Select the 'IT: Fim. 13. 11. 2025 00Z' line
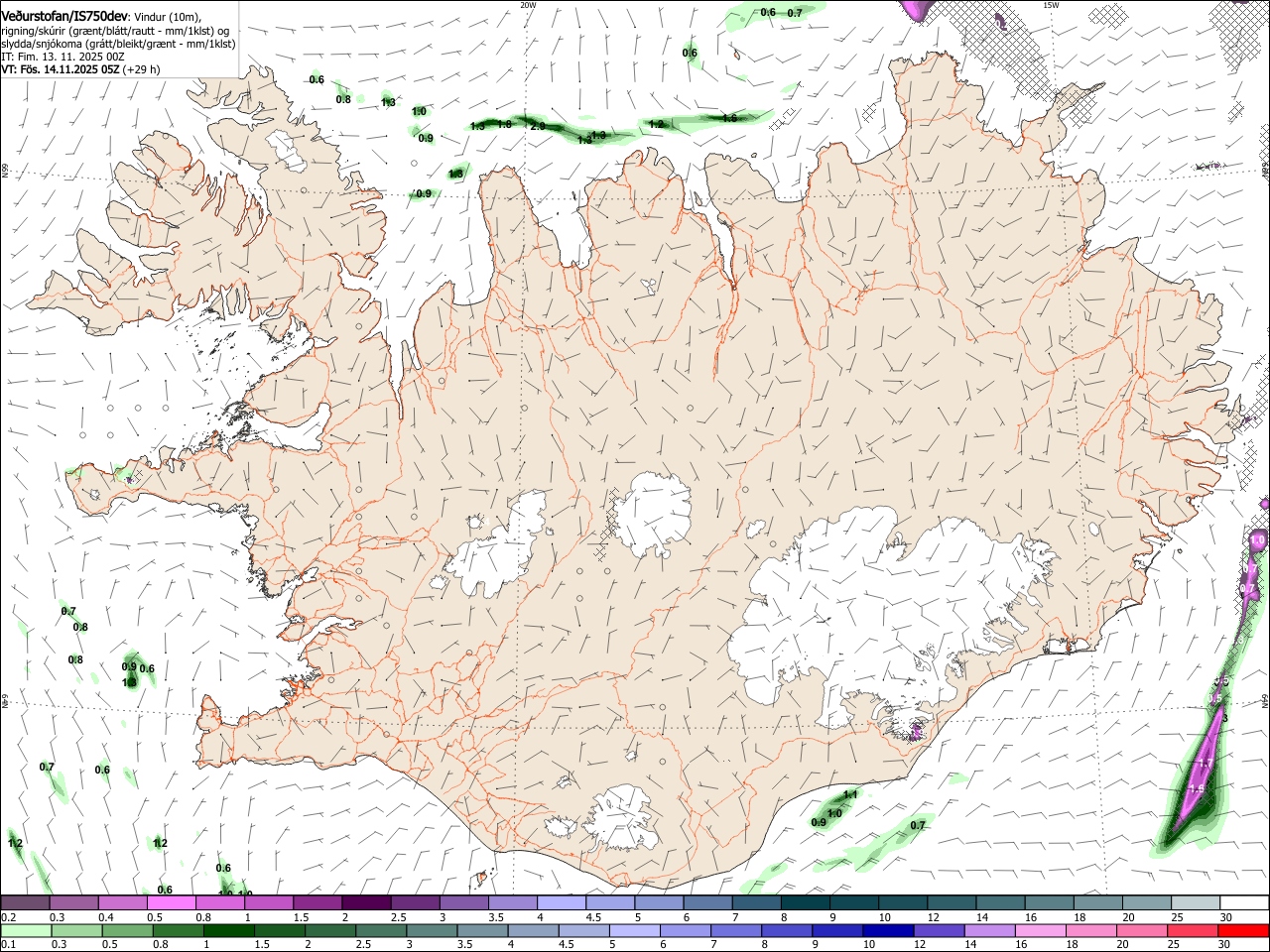The height and width of the screenshot is (952, 1270). click(x=63, y=57)
